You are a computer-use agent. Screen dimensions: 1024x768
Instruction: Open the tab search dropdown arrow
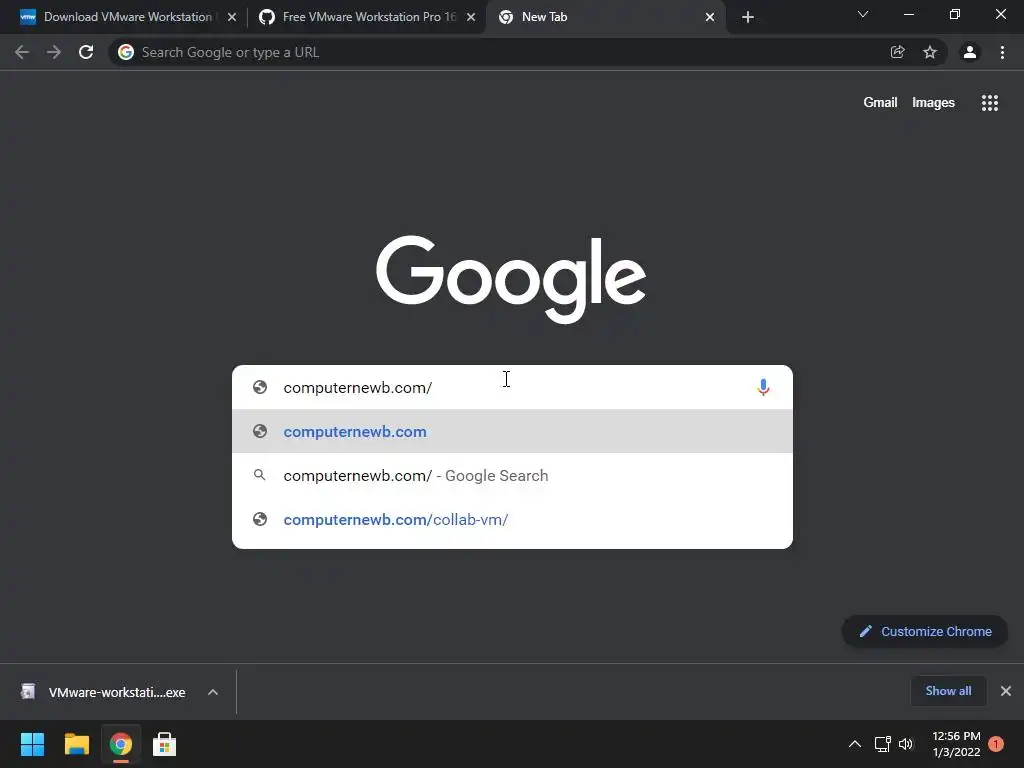863,14
